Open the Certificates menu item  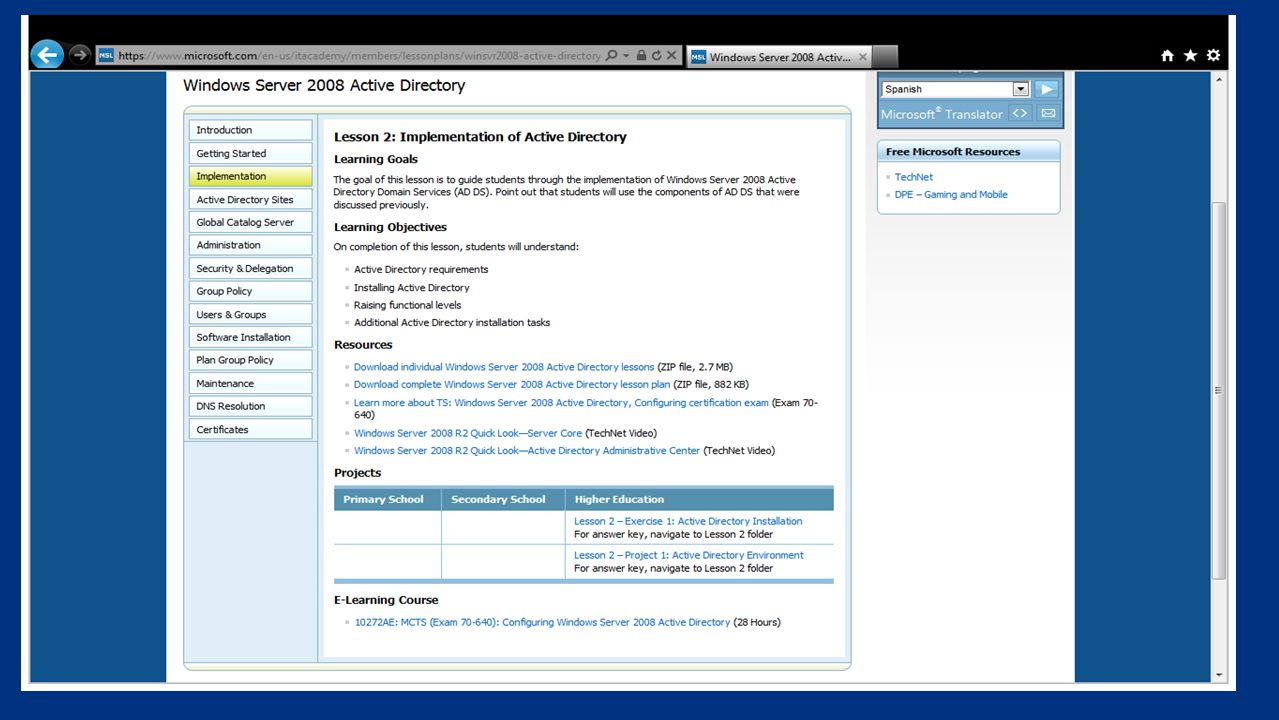[x=250, y=429]
